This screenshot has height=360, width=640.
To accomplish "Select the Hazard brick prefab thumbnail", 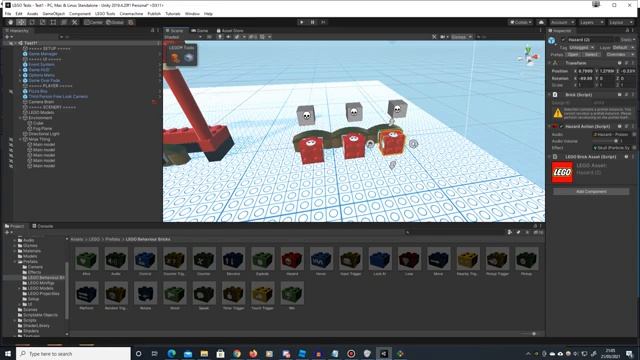I will tap(292, 261).
